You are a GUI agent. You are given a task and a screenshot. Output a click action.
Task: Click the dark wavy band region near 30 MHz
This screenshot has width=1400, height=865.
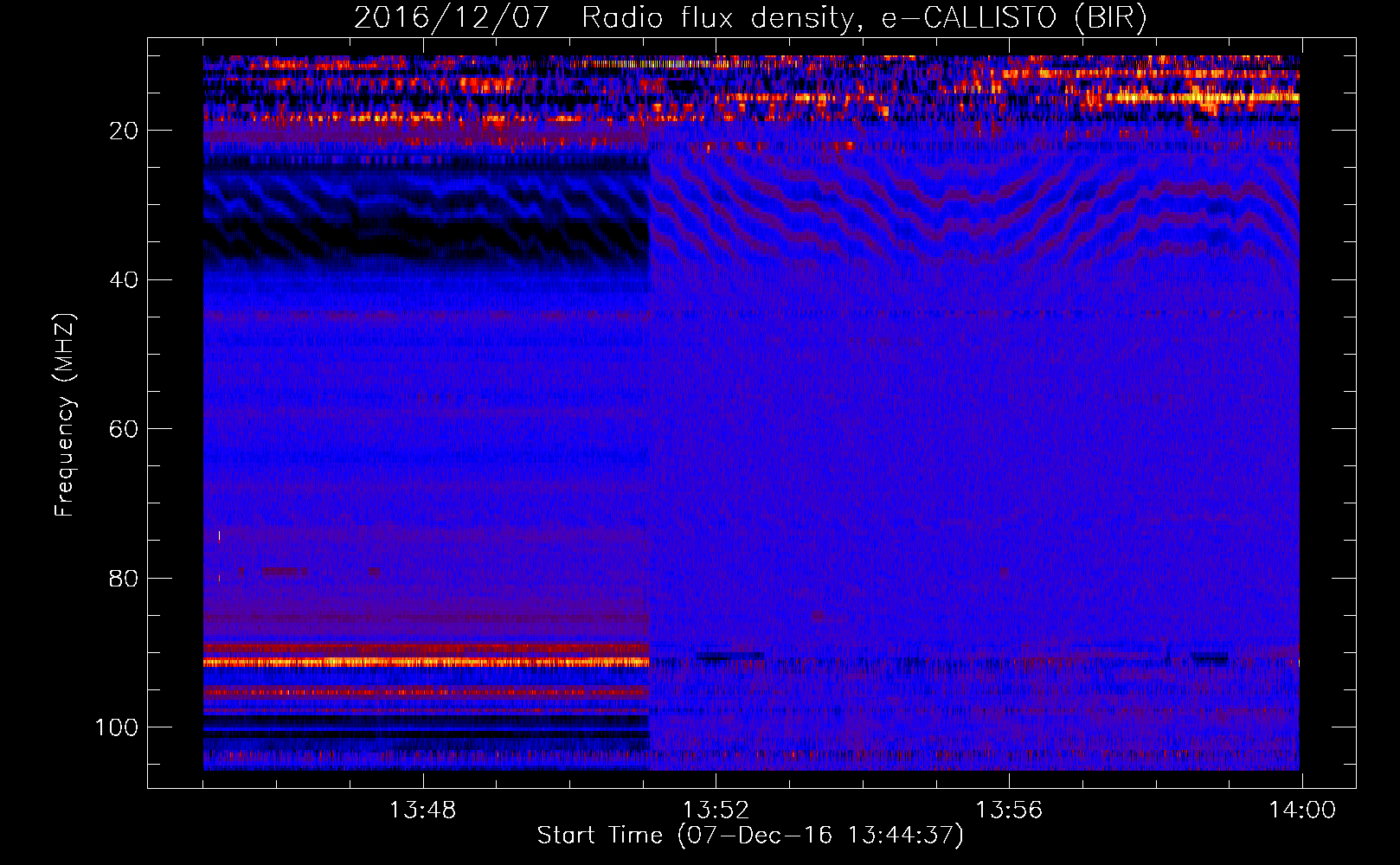pyautogui.click(x=426, y=215)
